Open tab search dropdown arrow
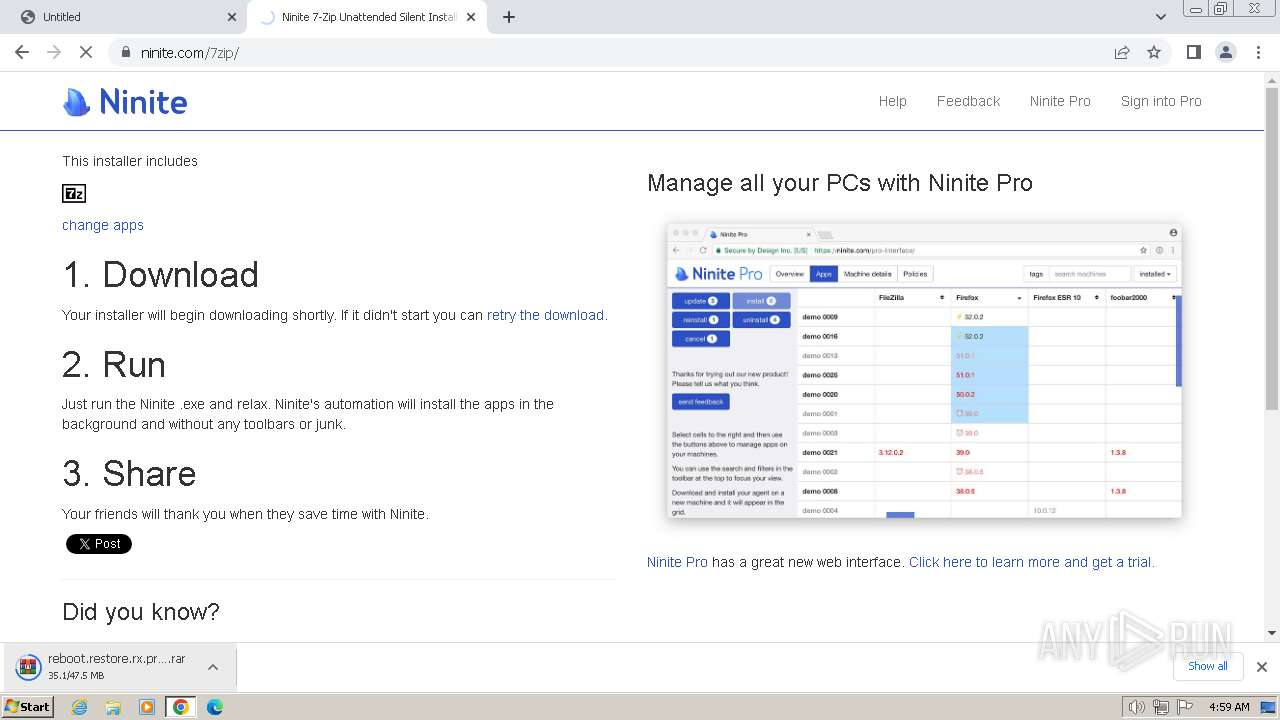This screenshot has width=1280, height=720. (1161, 17)
